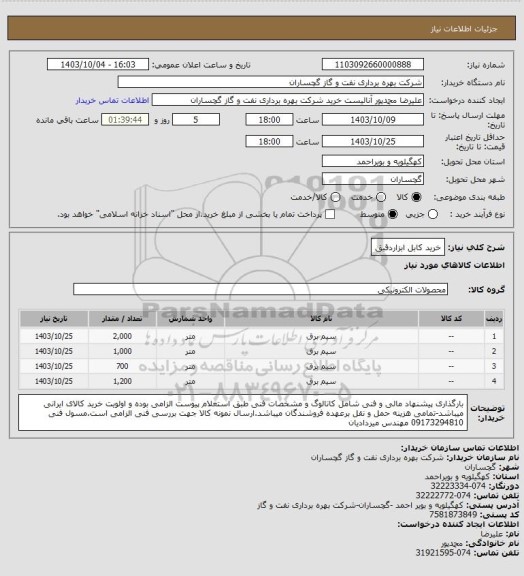Toggle the Islamic treasury payment checkbox
Image resolution: width=524 pixels, height=576 pixels.
(x=330, y=214)
